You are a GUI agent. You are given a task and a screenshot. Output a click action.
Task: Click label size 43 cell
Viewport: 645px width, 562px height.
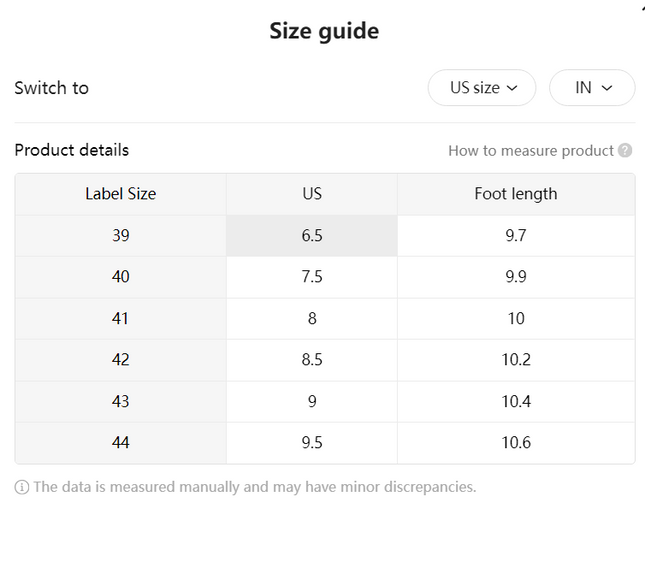121,402
